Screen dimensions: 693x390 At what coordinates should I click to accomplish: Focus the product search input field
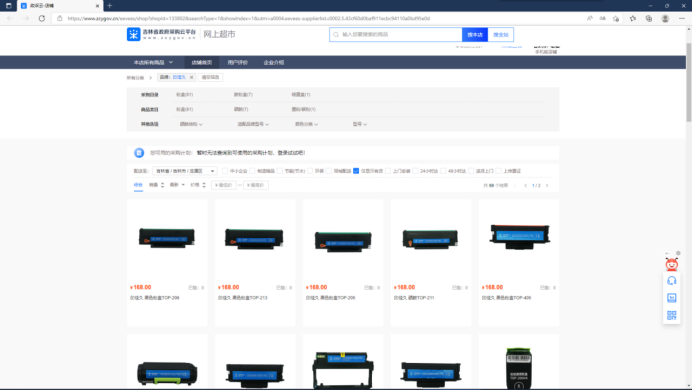[396, 34]
